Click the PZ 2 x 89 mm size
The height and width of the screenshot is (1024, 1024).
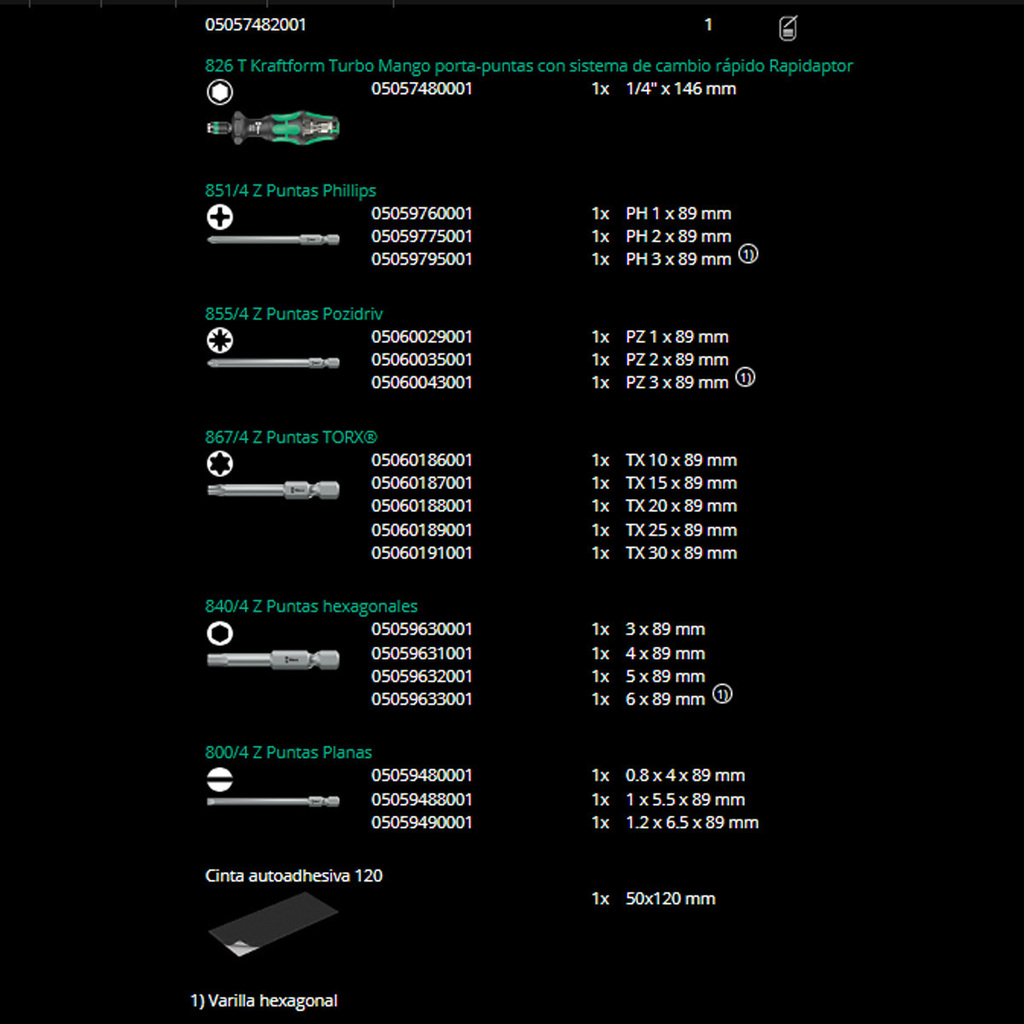click(677, 360)
